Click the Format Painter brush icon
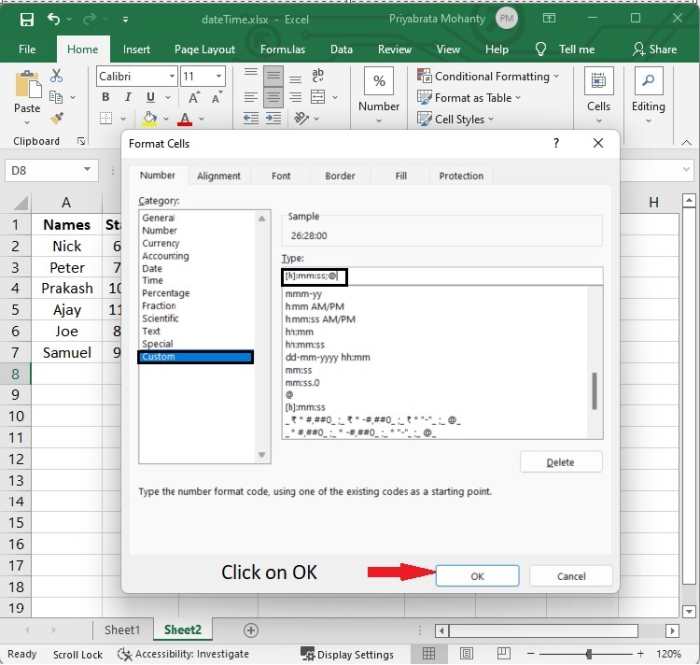Image resolution: width=700 pixels, height=665 pixels. [x=57, y=118]
